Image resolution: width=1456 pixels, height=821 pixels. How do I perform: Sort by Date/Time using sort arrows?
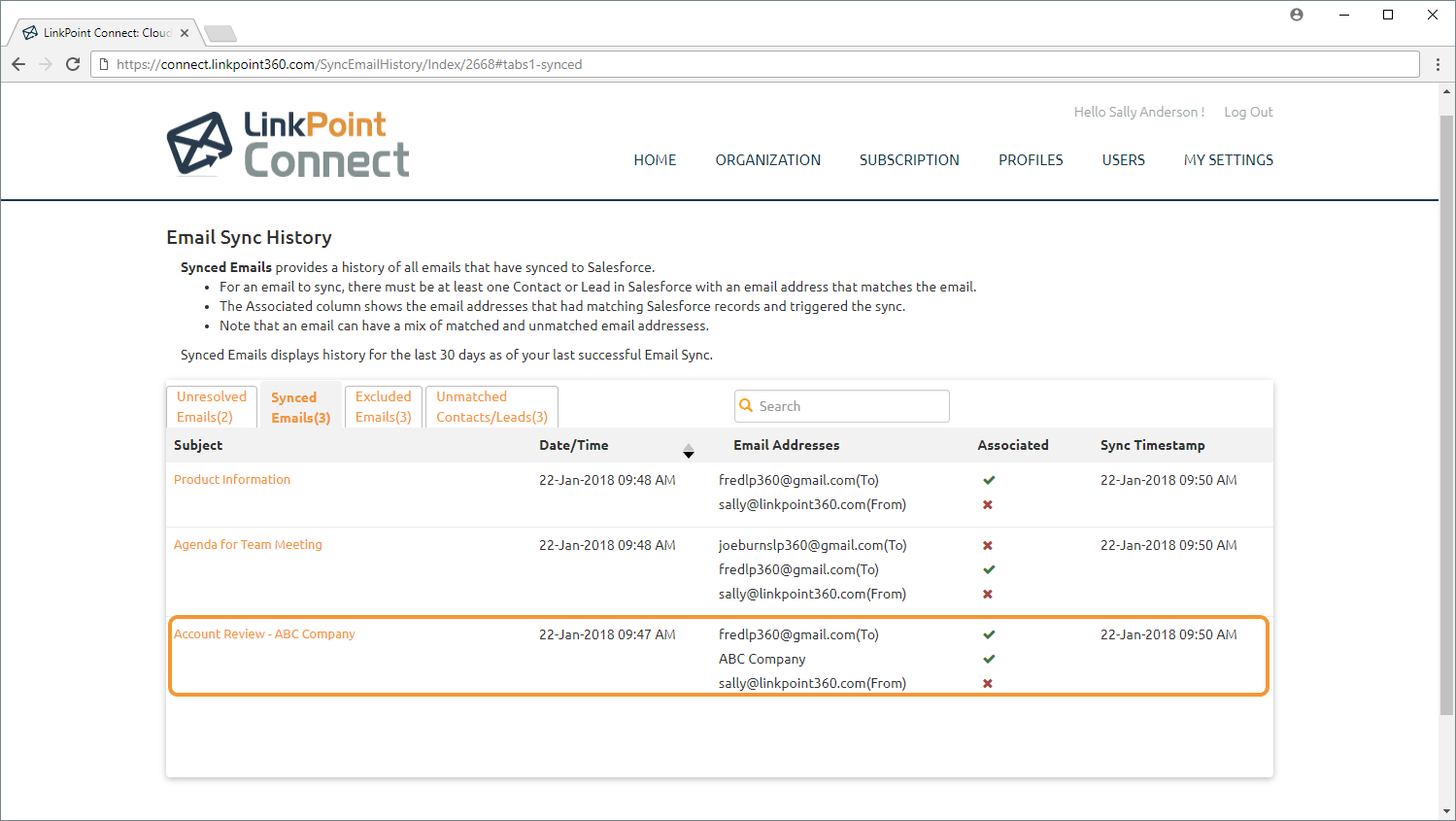pos(689,451)
